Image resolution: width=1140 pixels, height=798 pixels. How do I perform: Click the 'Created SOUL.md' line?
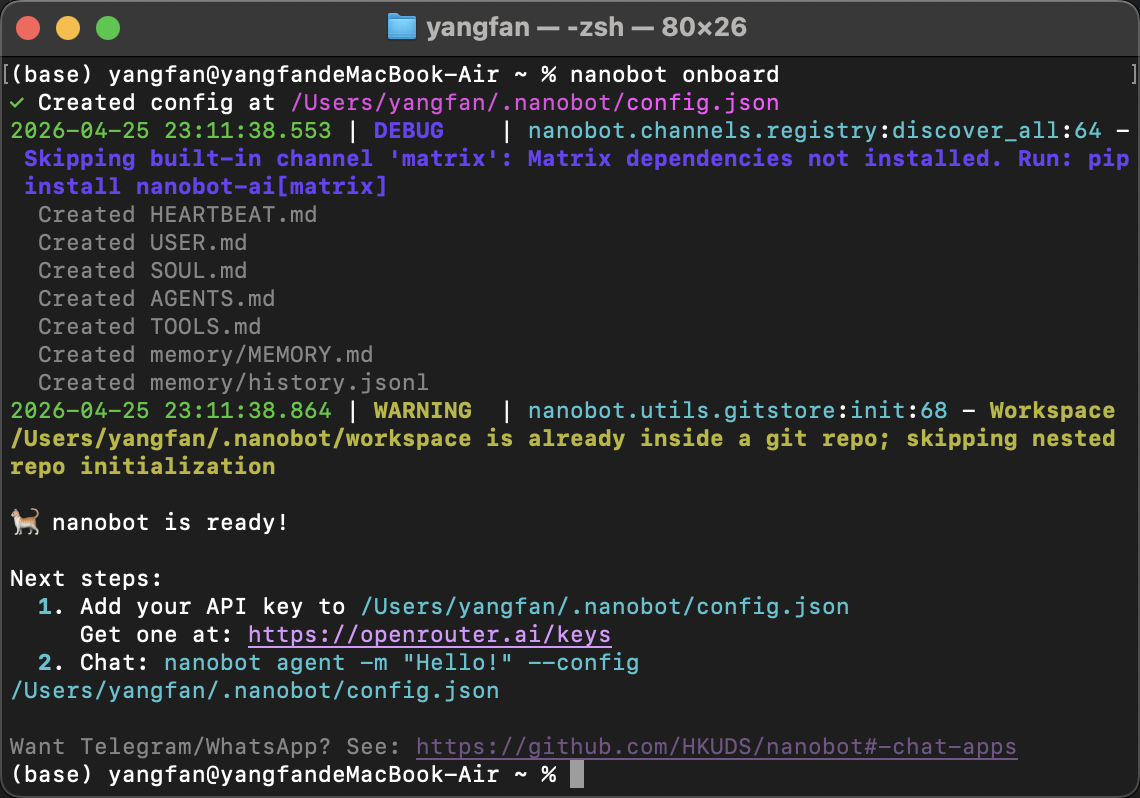coord(142,270)
